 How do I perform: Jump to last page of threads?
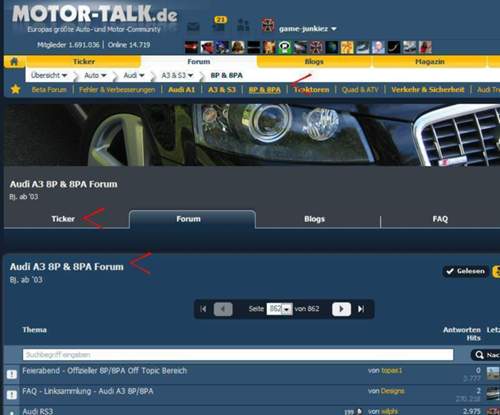click(361, 309)
